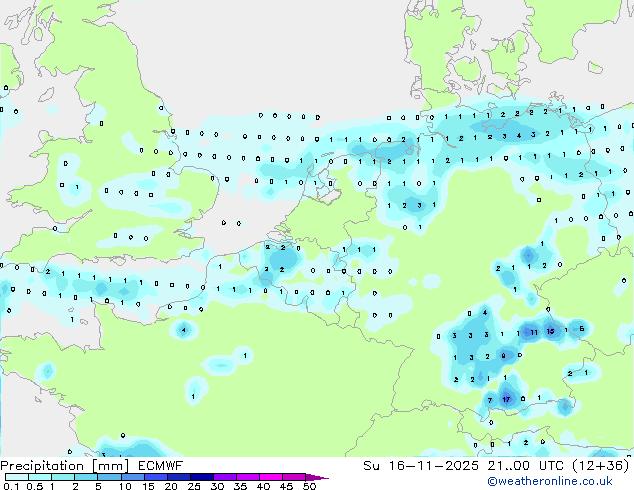The image size is (634, 490).
Task: Click the 'ECMWF' model label
Action: [160, 466]
